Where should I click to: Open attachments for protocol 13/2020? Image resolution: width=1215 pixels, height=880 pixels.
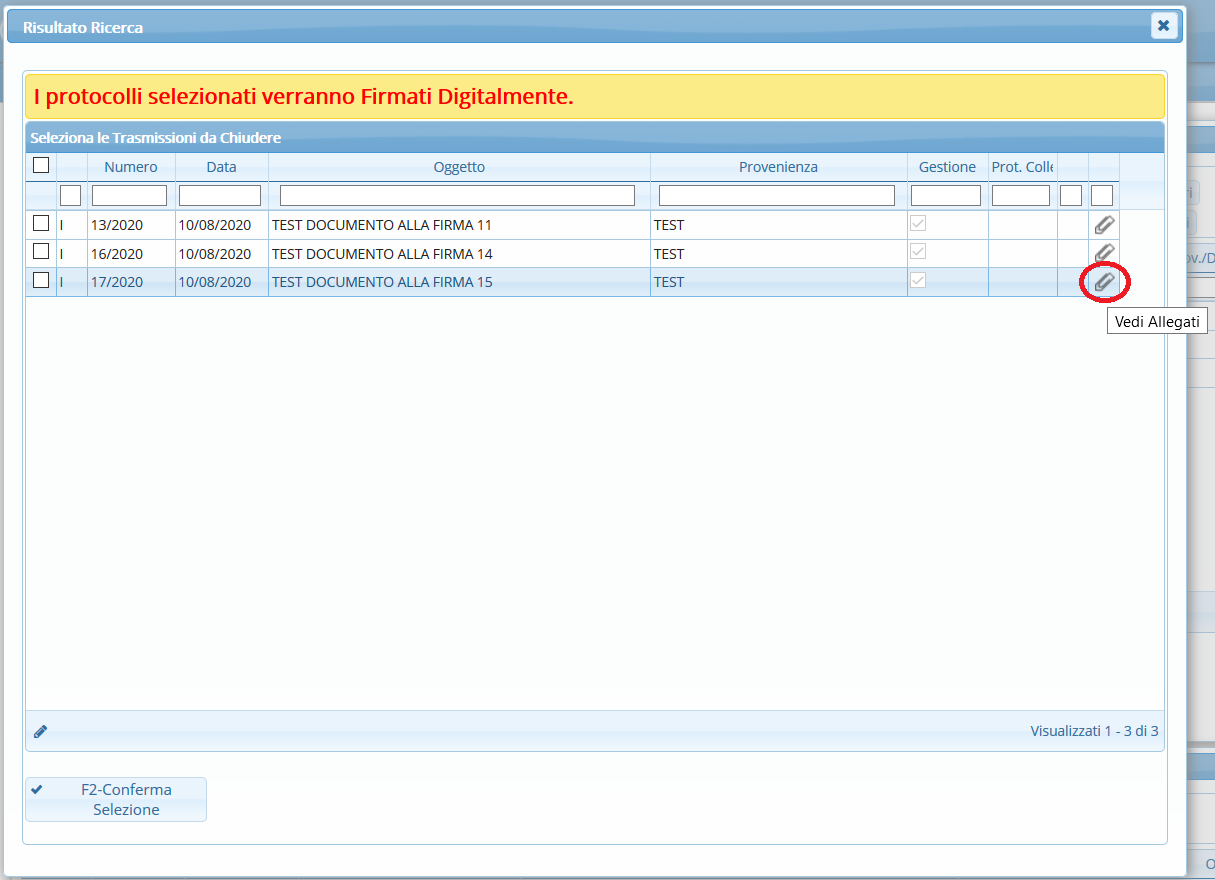click(x=1104, y=225)
